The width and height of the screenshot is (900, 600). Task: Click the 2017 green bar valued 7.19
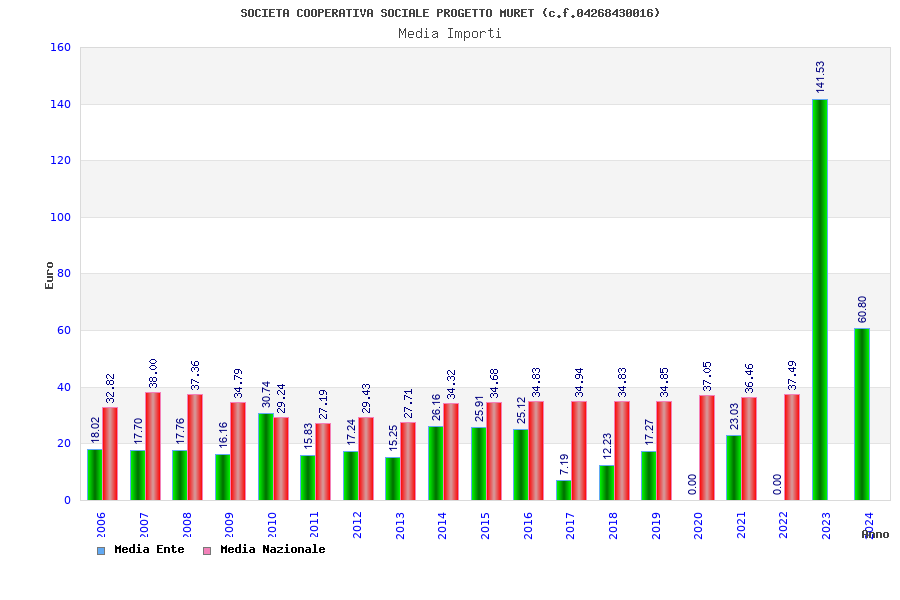click(x=564, y=490)
